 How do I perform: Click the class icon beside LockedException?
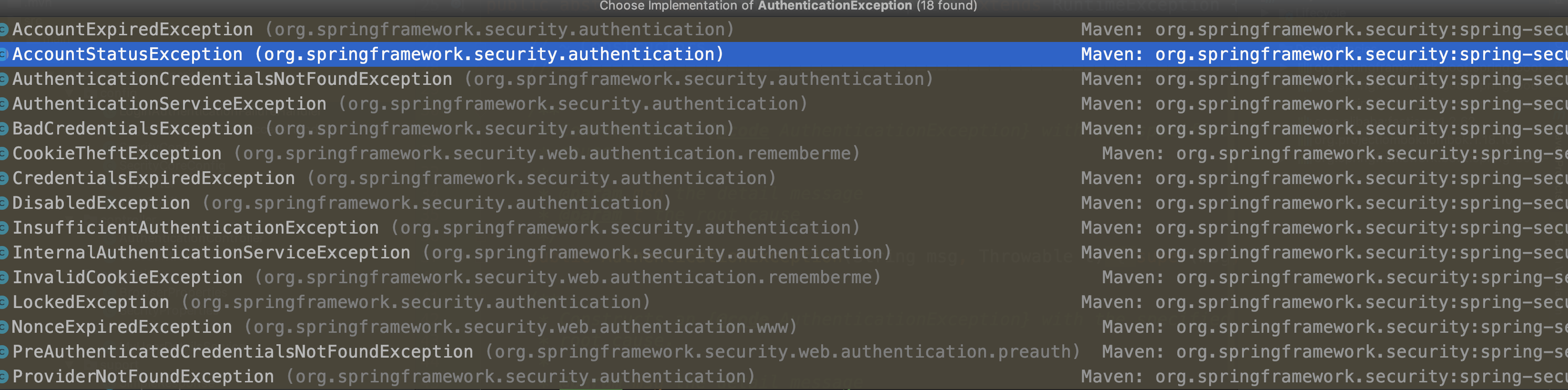pos(4,302)
